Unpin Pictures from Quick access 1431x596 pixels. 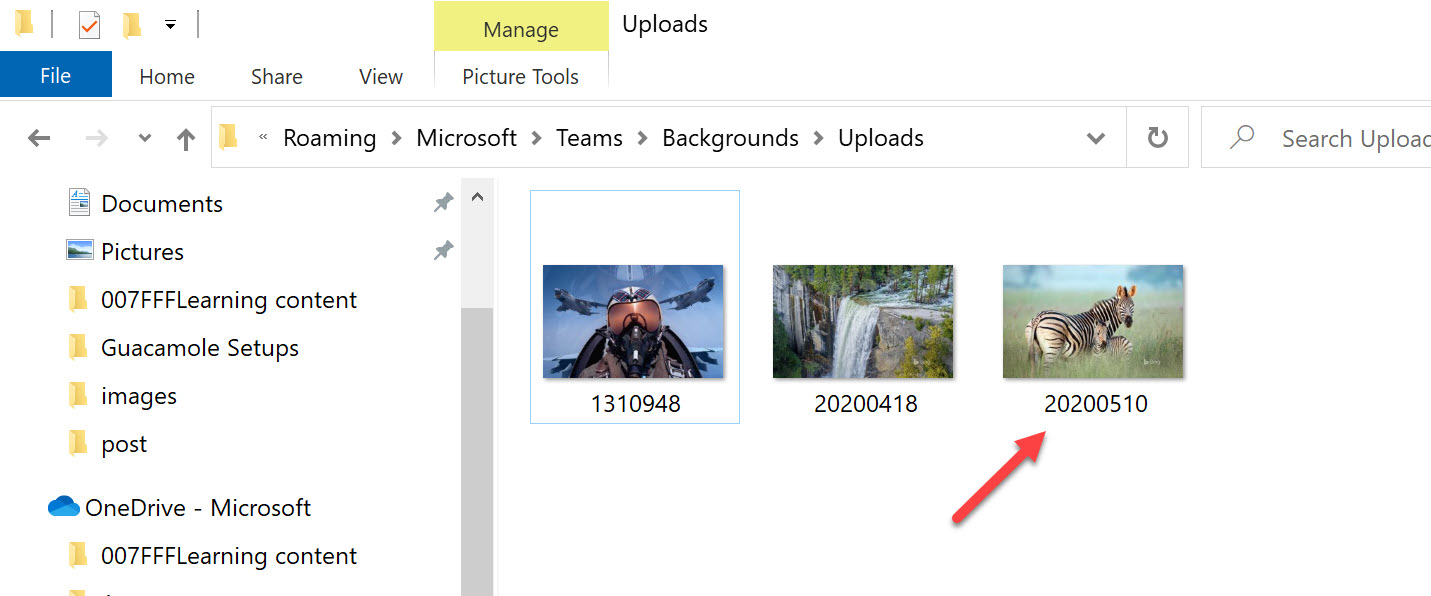tap(443, 250)
